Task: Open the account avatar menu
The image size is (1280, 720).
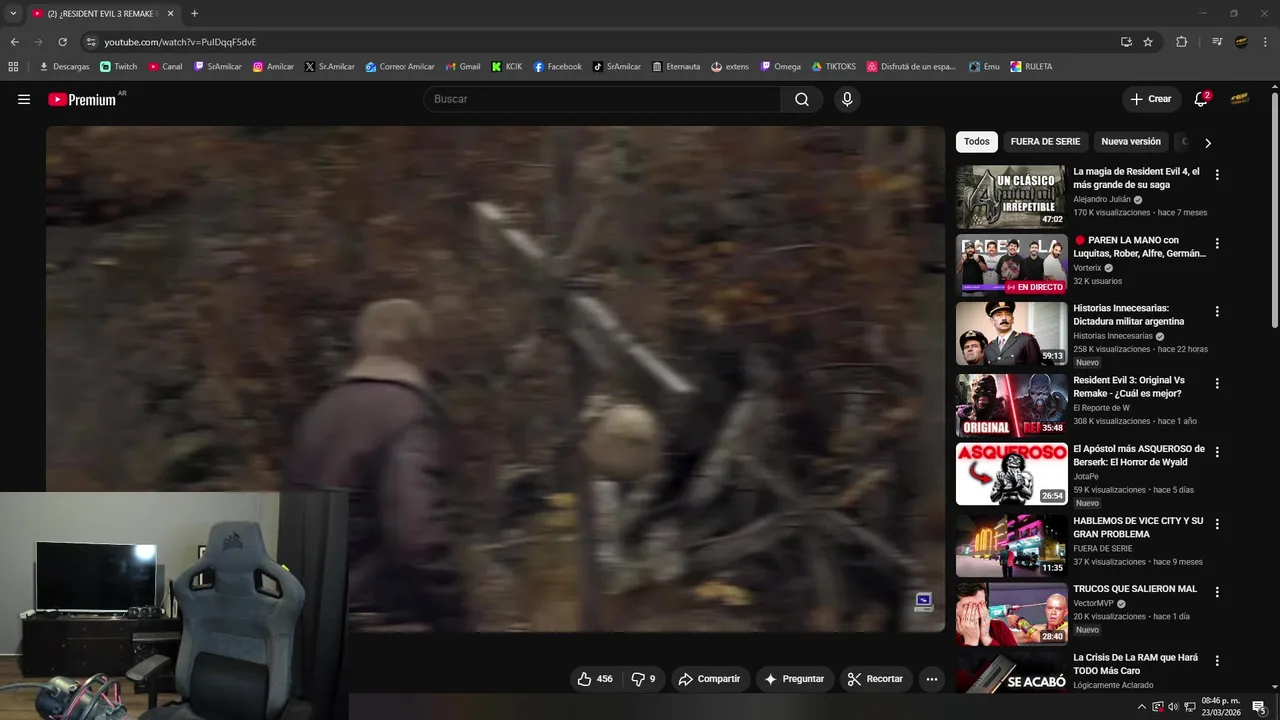Action: pyautogui.click(x=1240, y=99)
